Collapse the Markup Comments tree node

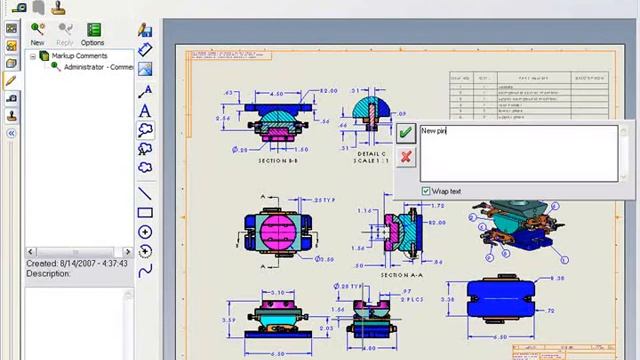click(33, 57)
